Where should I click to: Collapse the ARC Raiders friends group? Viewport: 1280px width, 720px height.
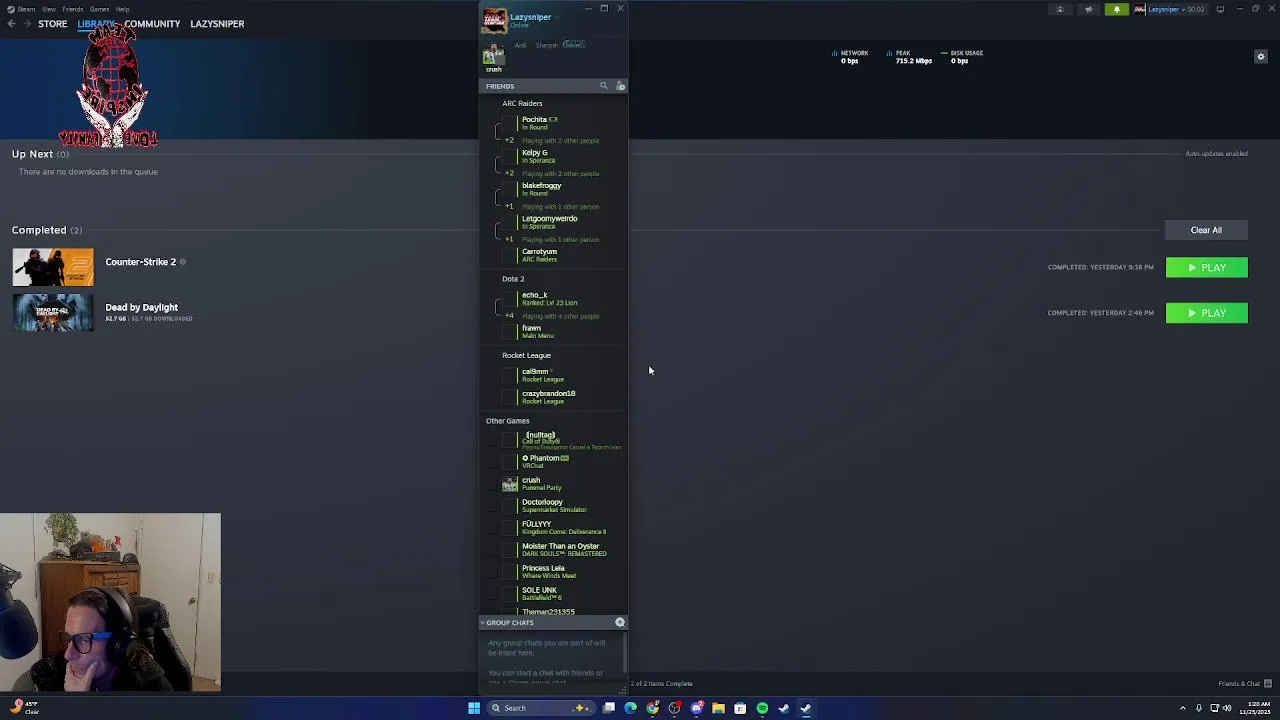click(522, 103)
